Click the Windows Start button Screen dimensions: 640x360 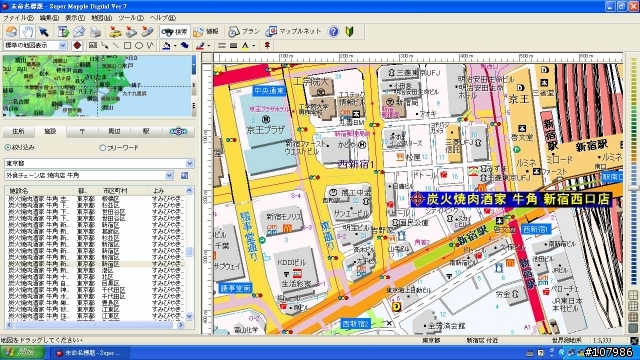tap(22, 352)
